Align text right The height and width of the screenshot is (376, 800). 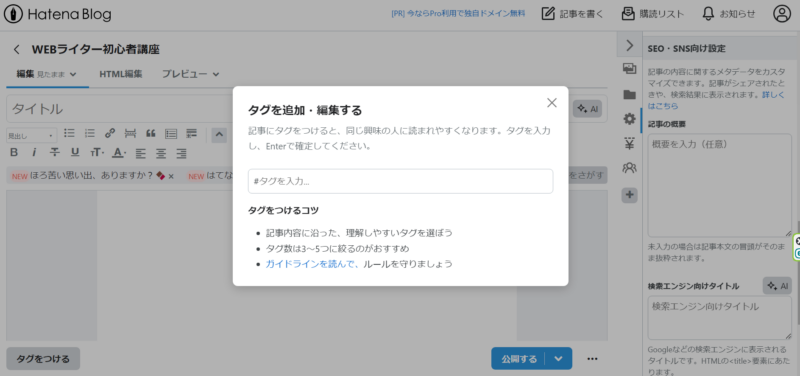point(181,153)
